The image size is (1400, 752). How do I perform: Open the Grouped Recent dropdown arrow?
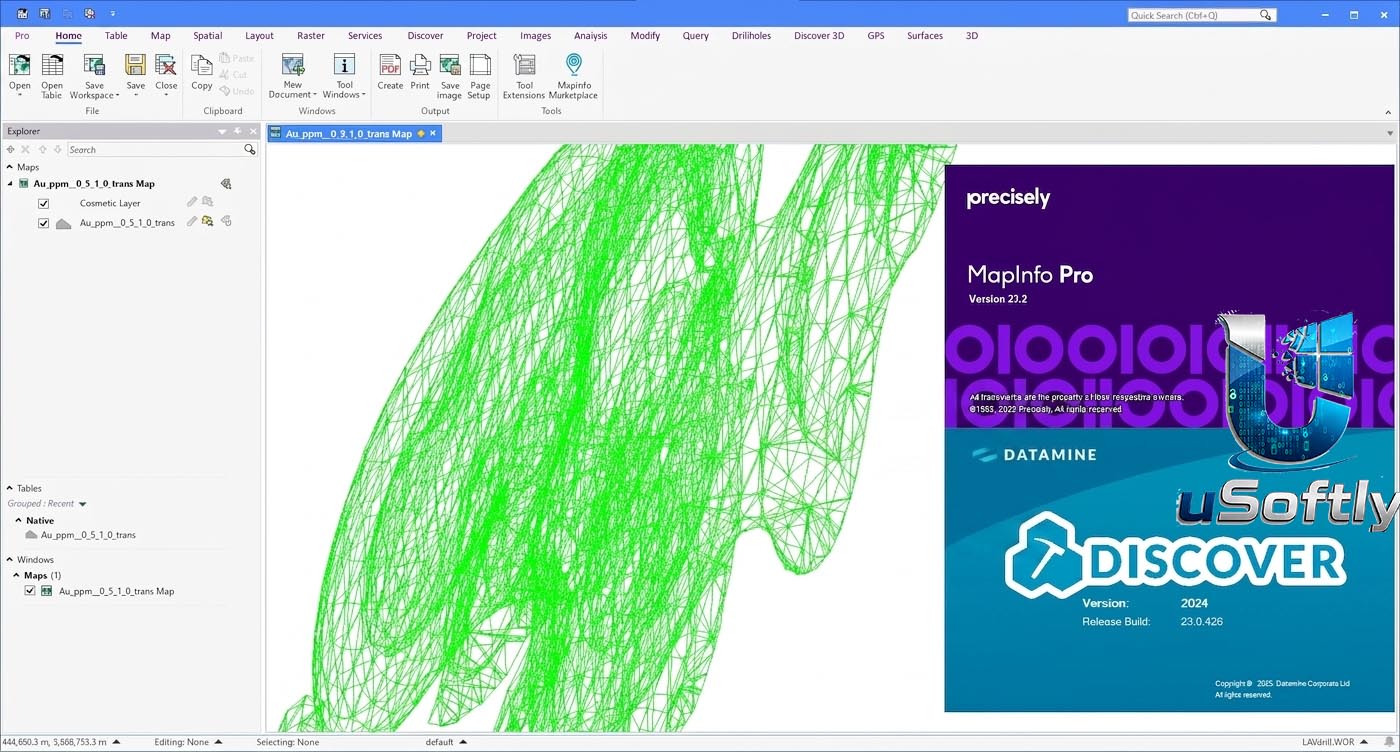click(x=83, y=504)
